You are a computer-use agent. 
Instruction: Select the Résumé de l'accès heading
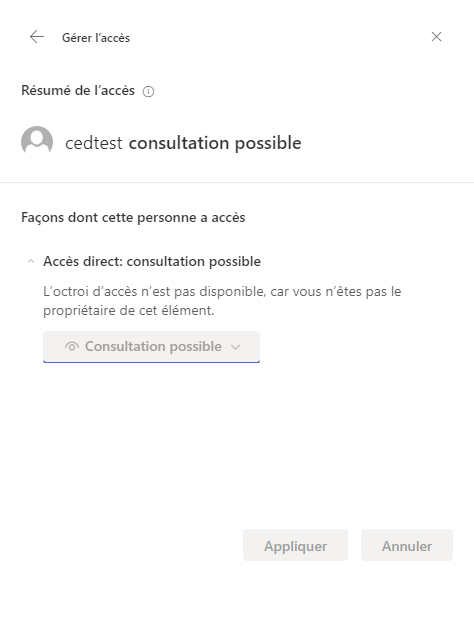pyautogui.click(x=78, y=90)
